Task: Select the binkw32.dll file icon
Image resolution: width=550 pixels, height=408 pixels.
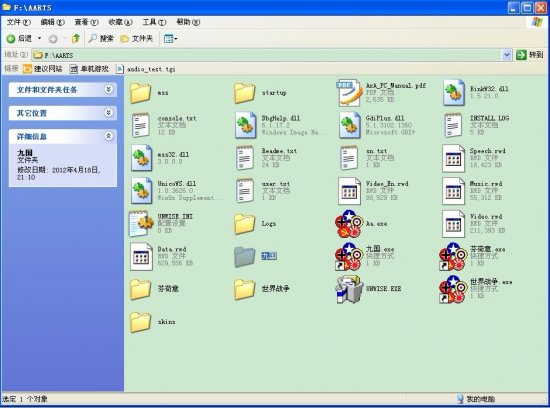Action: coord(453,93)
